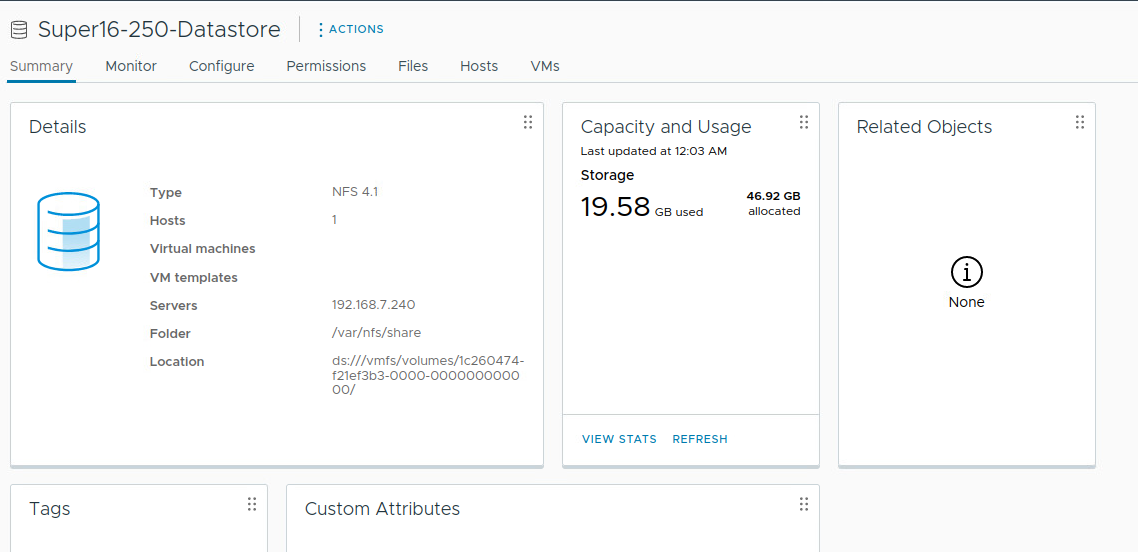Open the Actions dropdown menu

(350, 30)
